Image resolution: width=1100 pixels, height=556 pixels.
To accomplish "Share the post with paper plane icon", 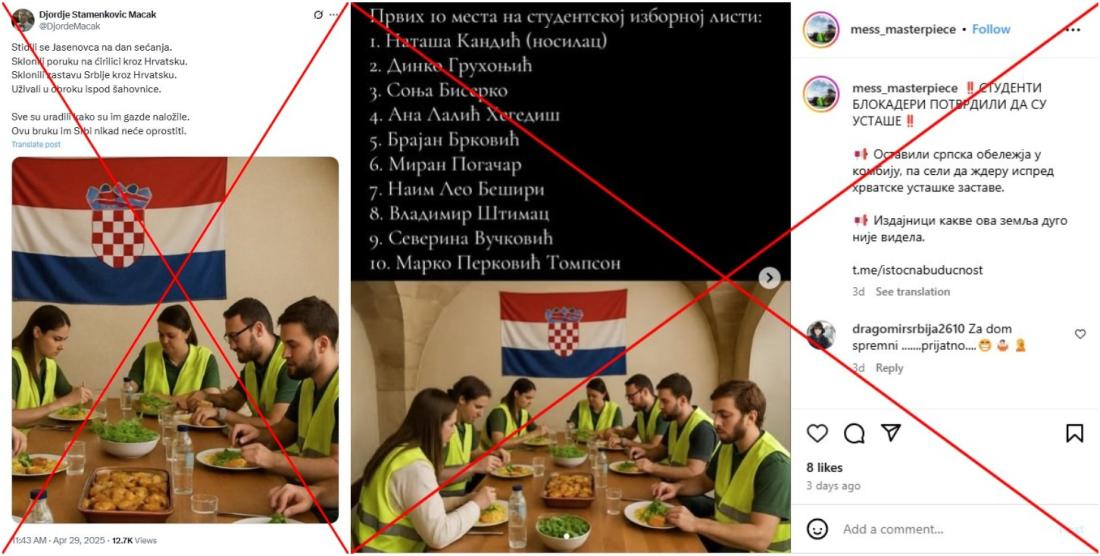I will [x=891, y=433].
